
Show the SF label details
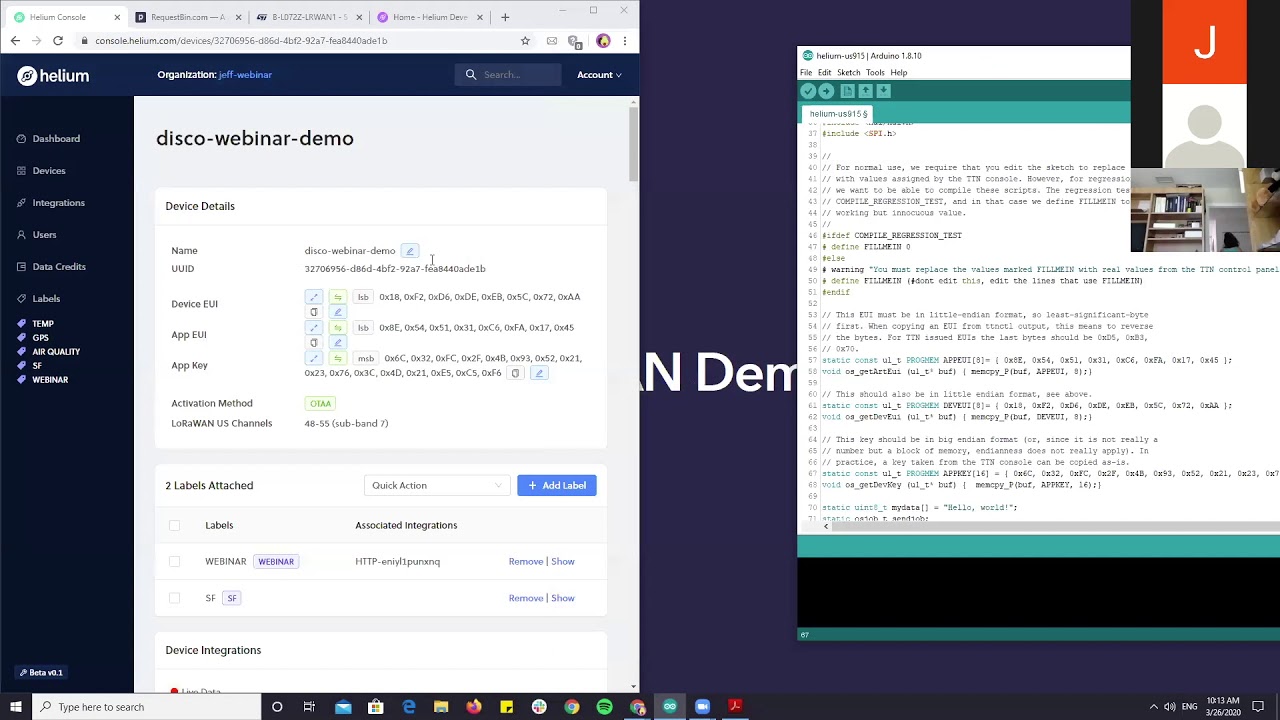(563, 598)
